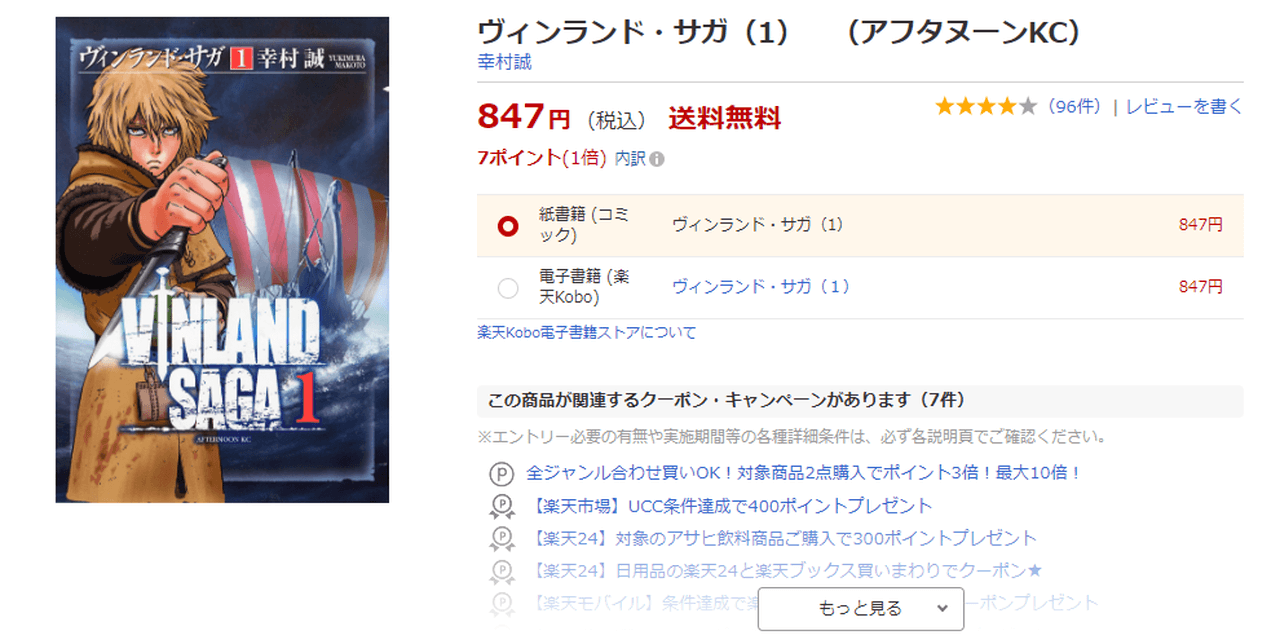
Task: Select the 電子書籍 (楽天Kobo) radio button
Action: 508,288
